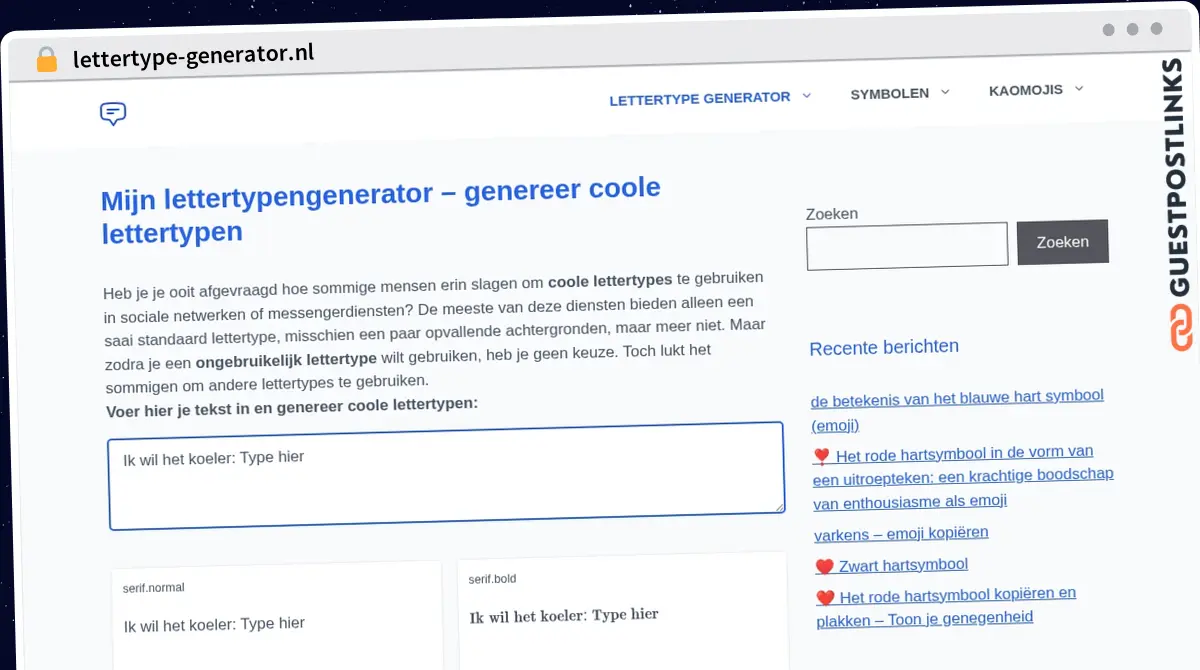Image resolution: width=1200 pixels, height=670 pixels.
Task: Select the serif.normal generated text
Action: (x=213, y=623)
